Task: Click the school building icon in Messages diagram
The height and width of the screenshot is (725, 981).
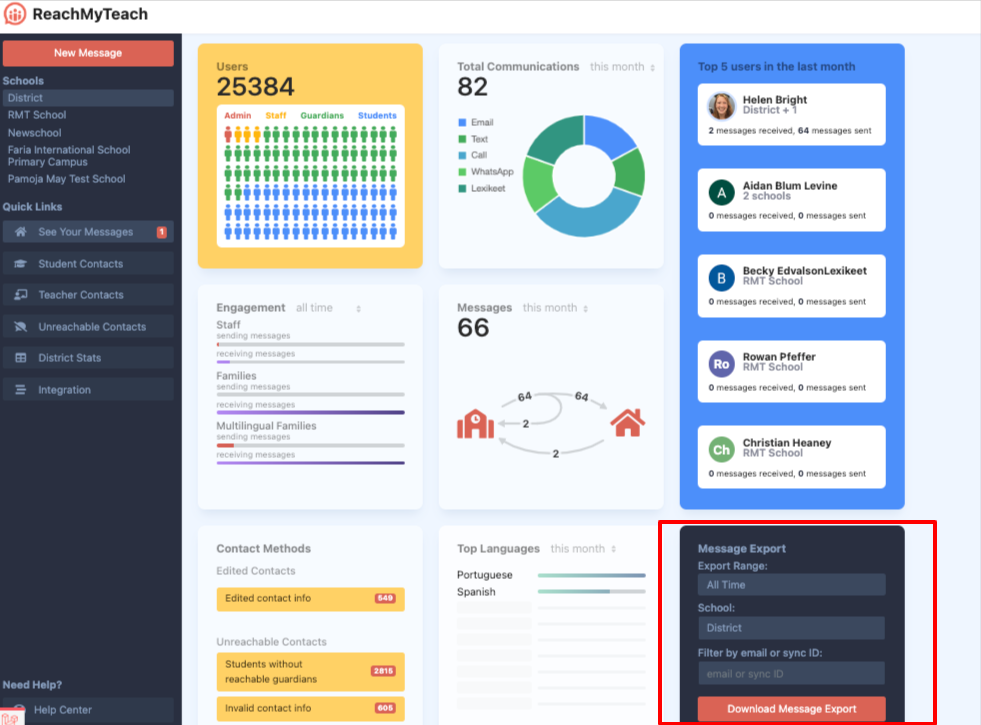Action: click(475, 424)
